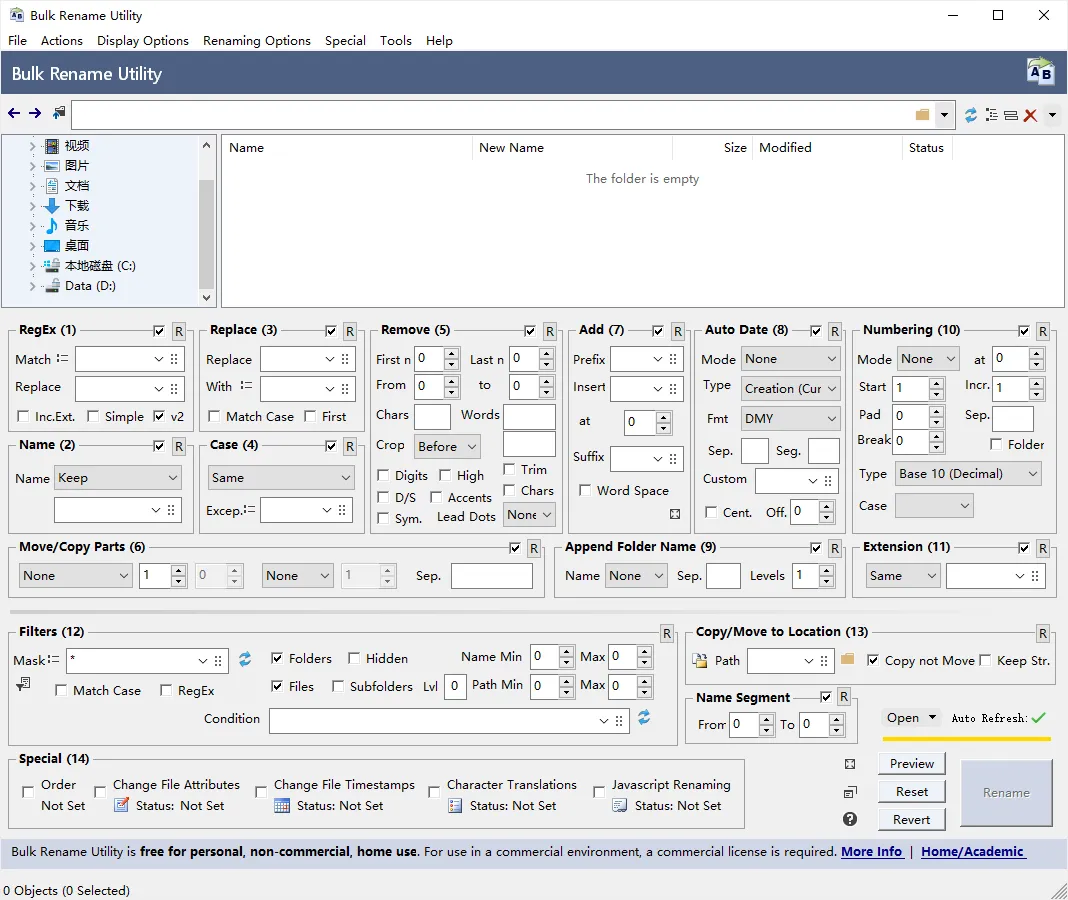1068x900 pixels.
Task: Expand the Data (D:) tree node
Action: click(32, 286)
